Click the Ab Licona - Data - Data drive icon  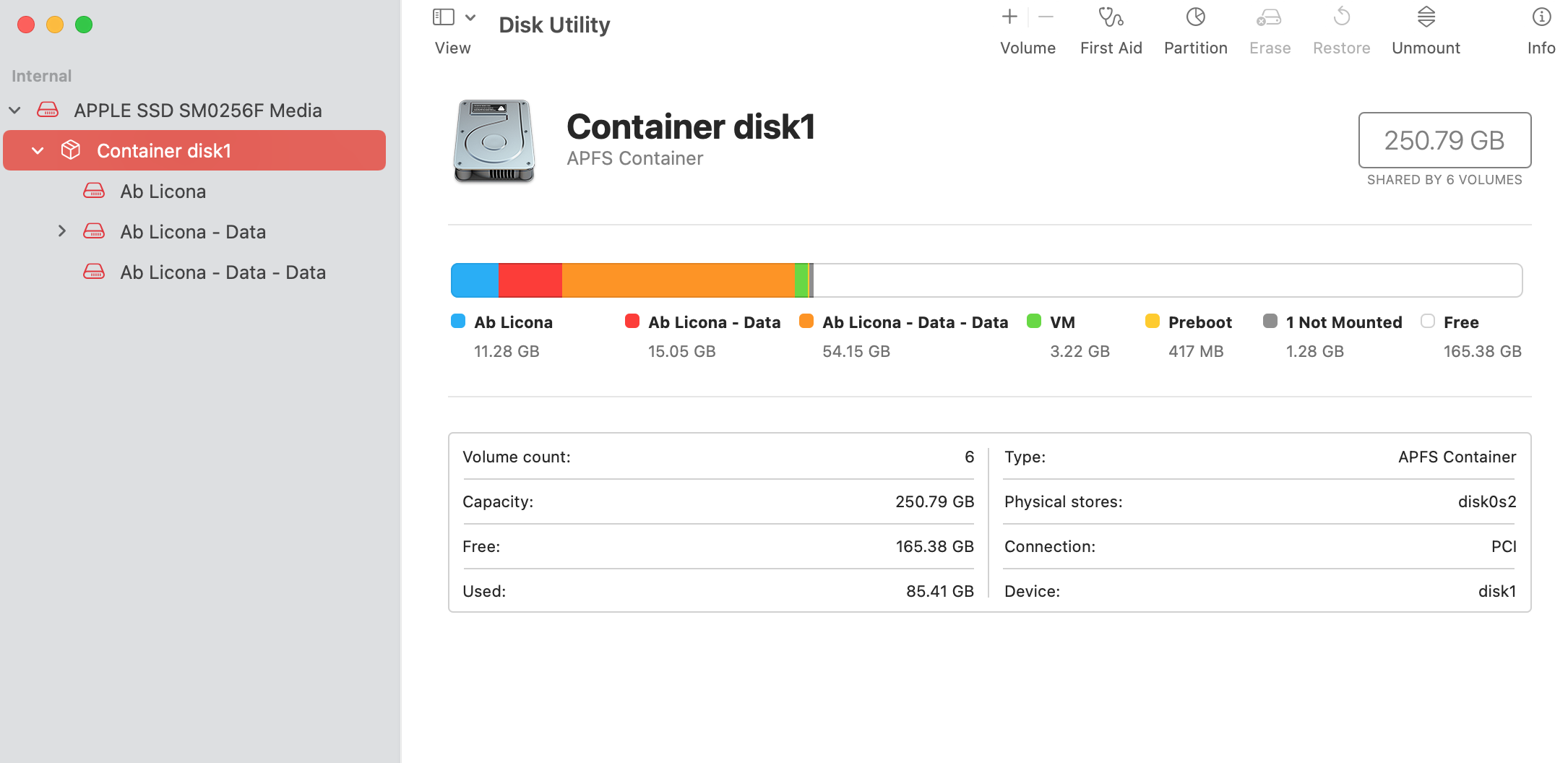94,272
